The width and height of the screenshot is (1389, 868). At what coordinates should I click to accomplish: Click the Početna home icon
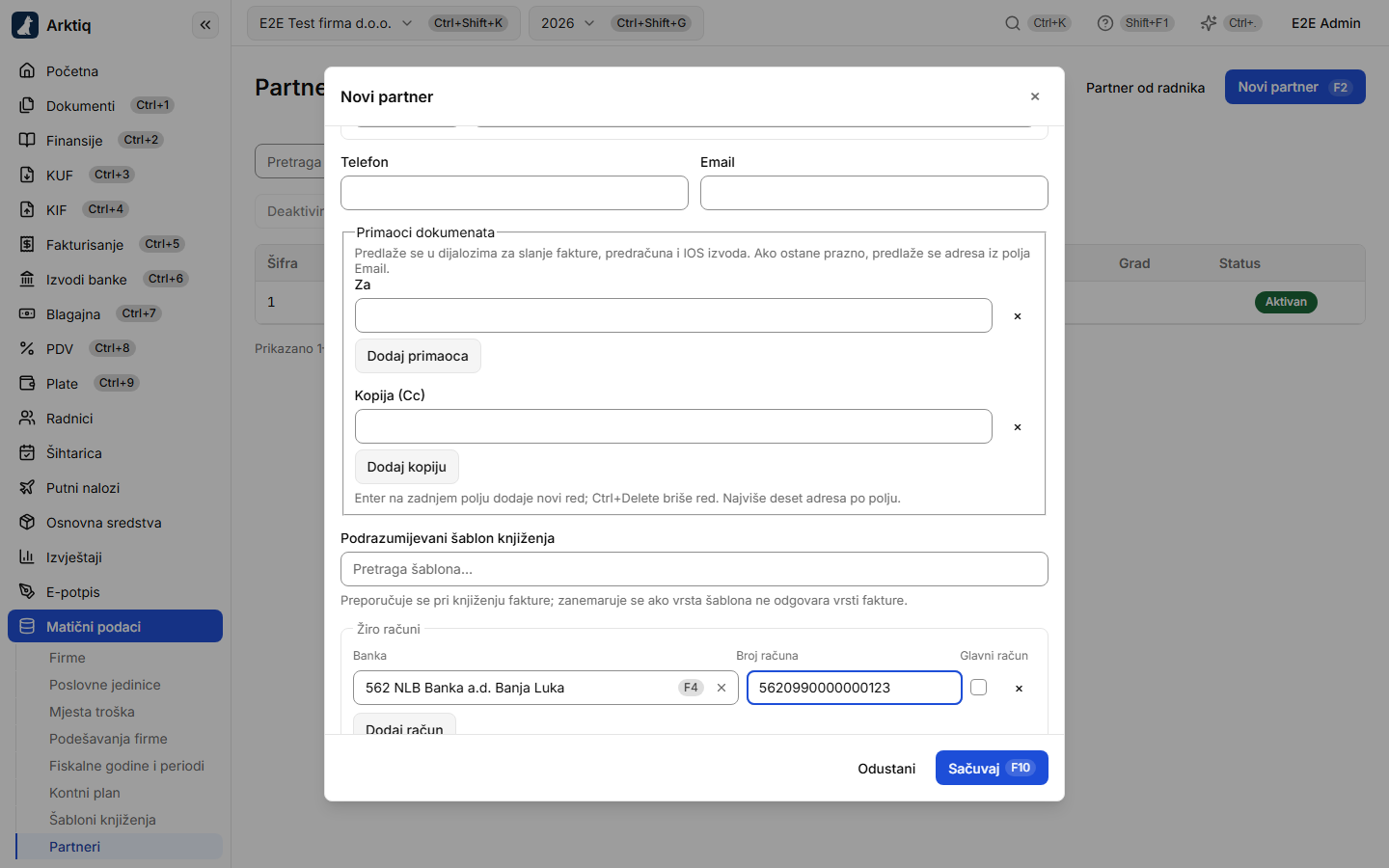coord(27,71)
